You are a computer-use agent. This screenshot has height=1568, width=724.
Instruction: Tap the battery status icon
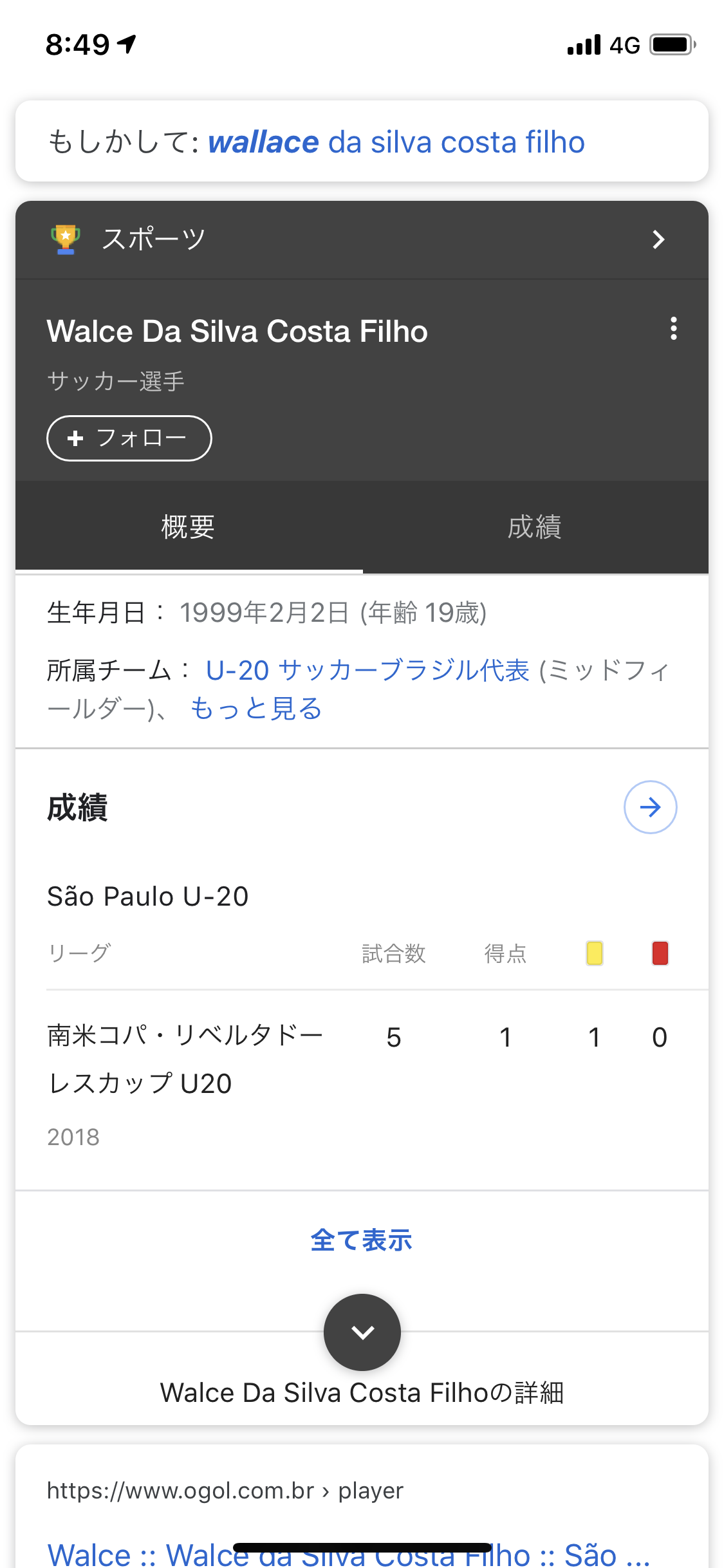pyautogui.click(x=673, y=45)
